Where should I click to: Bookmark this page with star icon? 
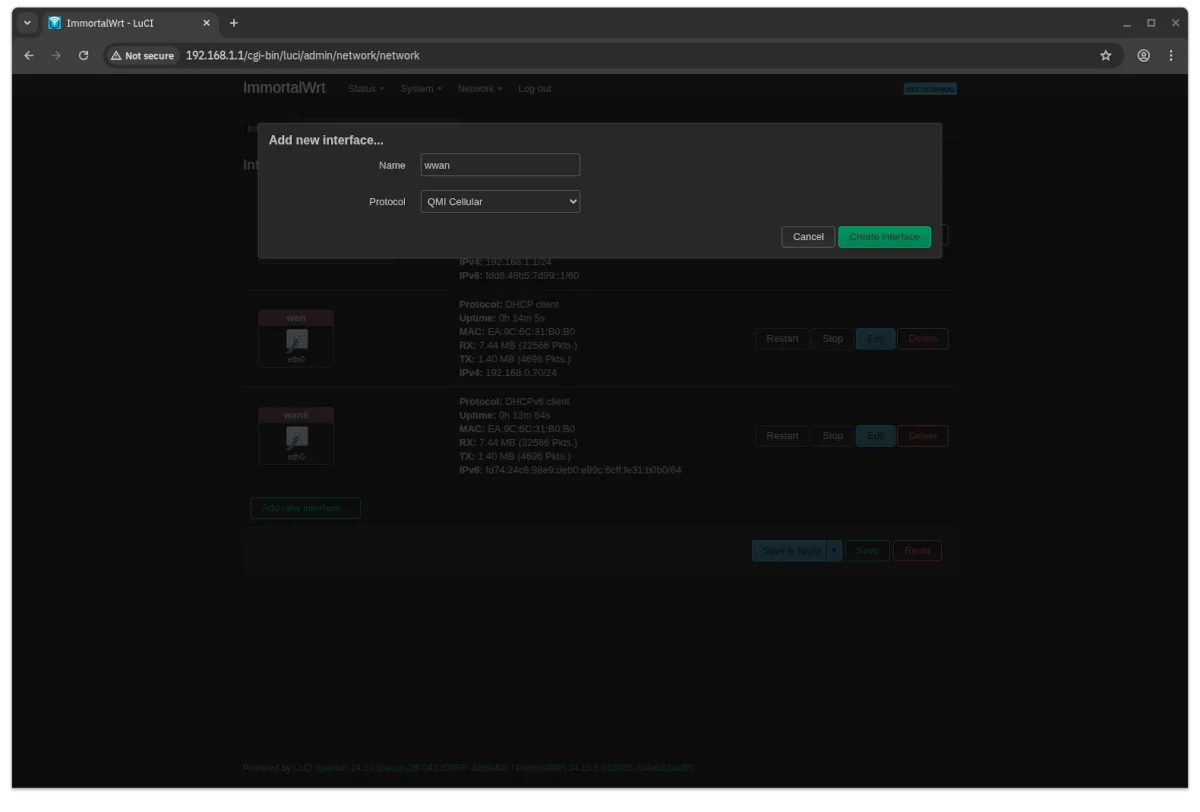(x=1106, y=56)
